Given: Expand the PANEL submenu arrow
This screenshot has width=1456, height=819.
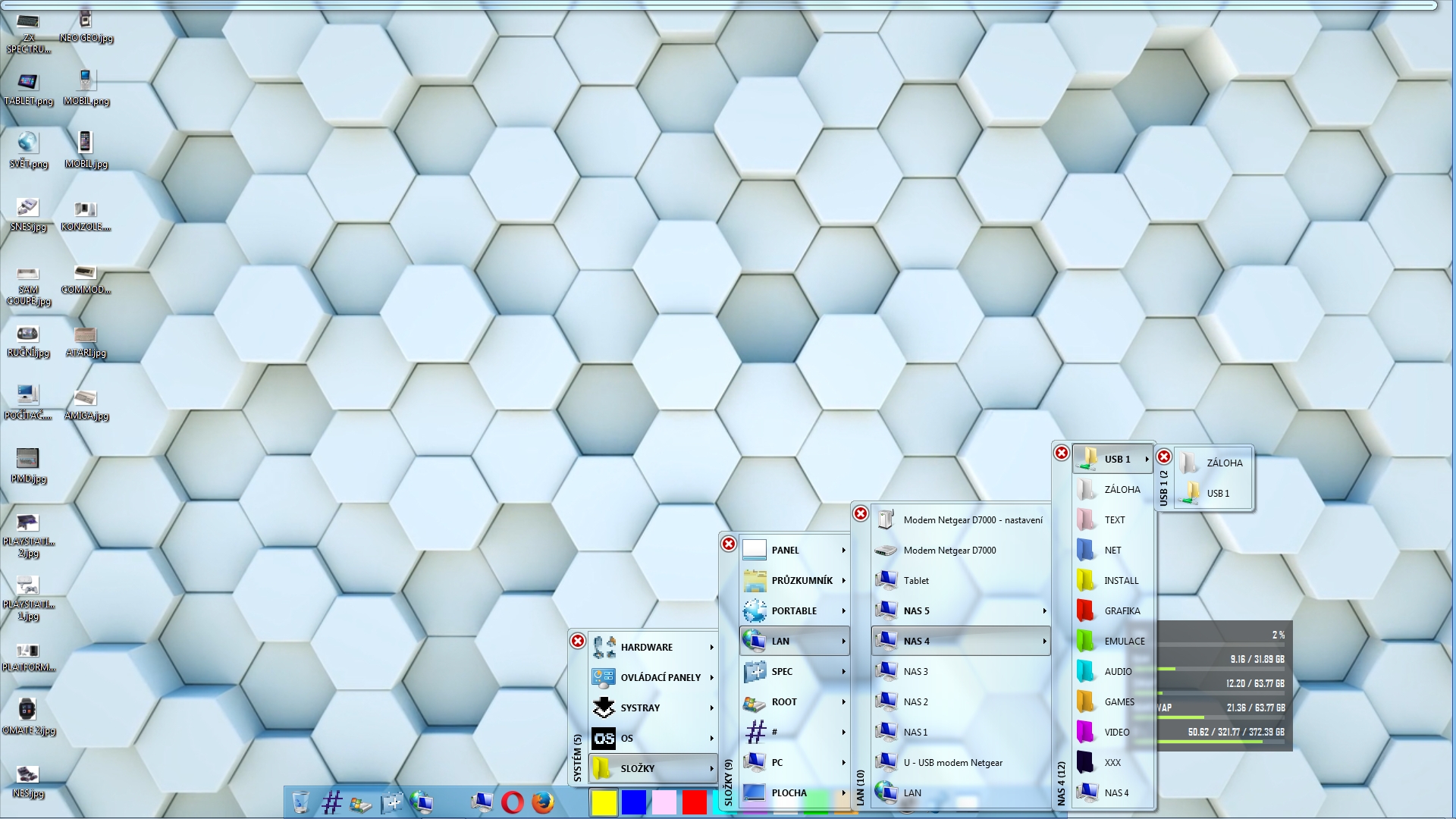Looking at the screenshot, I should [x=843, y=550].
